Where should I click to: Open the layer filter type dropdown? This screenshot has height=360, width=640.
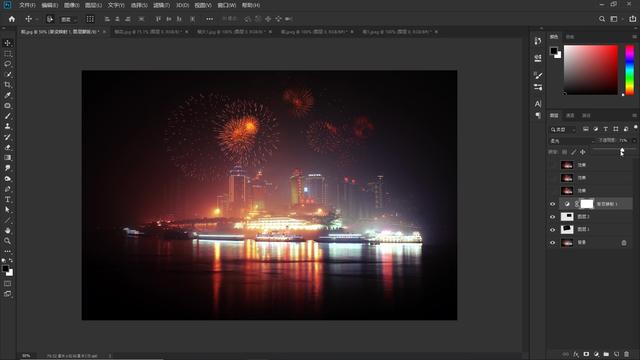(562, 129)
